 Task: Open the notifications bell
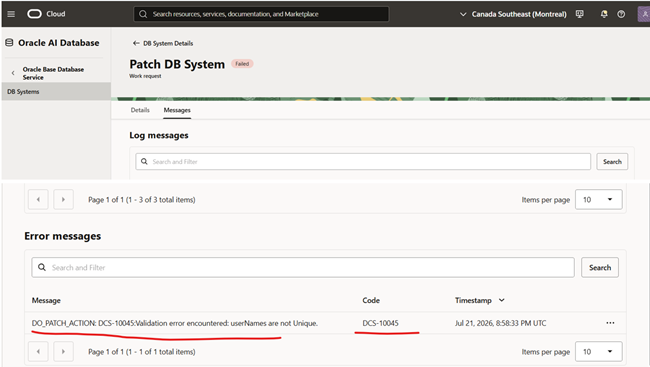point(604,14)
